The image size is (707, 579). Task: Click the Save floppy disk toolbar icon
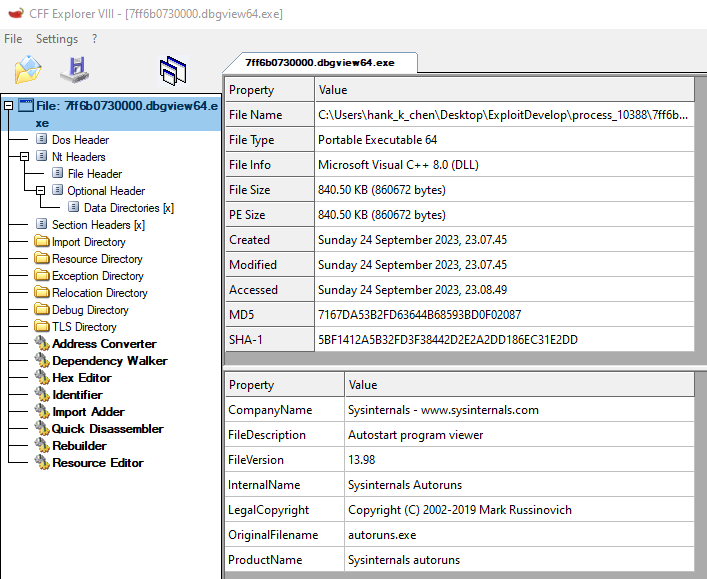[75, 70]
